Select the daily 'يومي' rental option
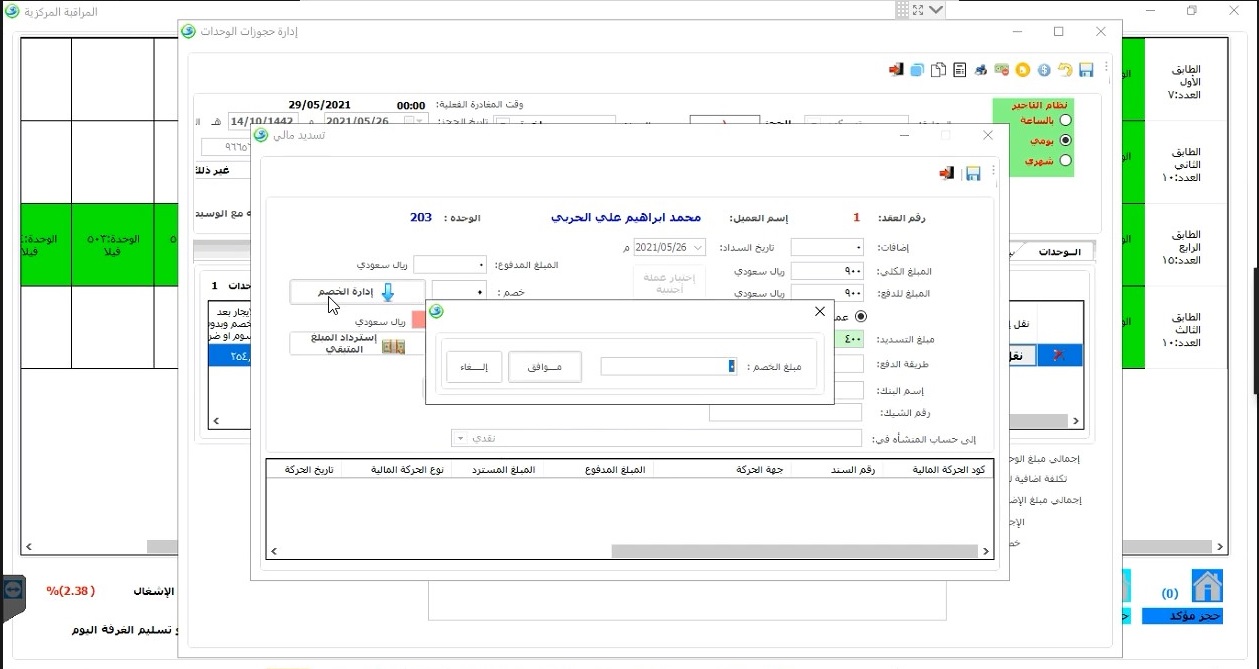The height and width of the screenshot is (669, 1259). (x=1064, y=140)
